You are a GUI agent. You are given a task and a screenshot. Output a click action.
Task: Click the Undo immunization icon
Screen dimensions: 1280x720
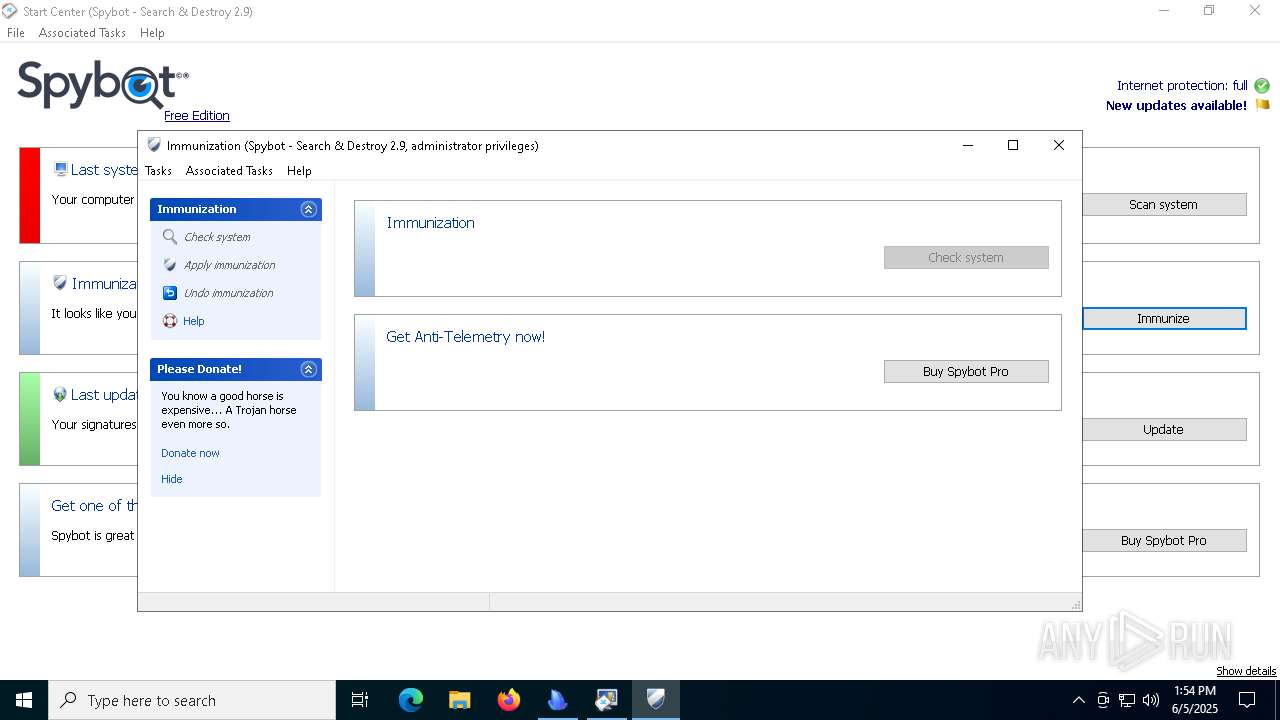coord(170,293)
